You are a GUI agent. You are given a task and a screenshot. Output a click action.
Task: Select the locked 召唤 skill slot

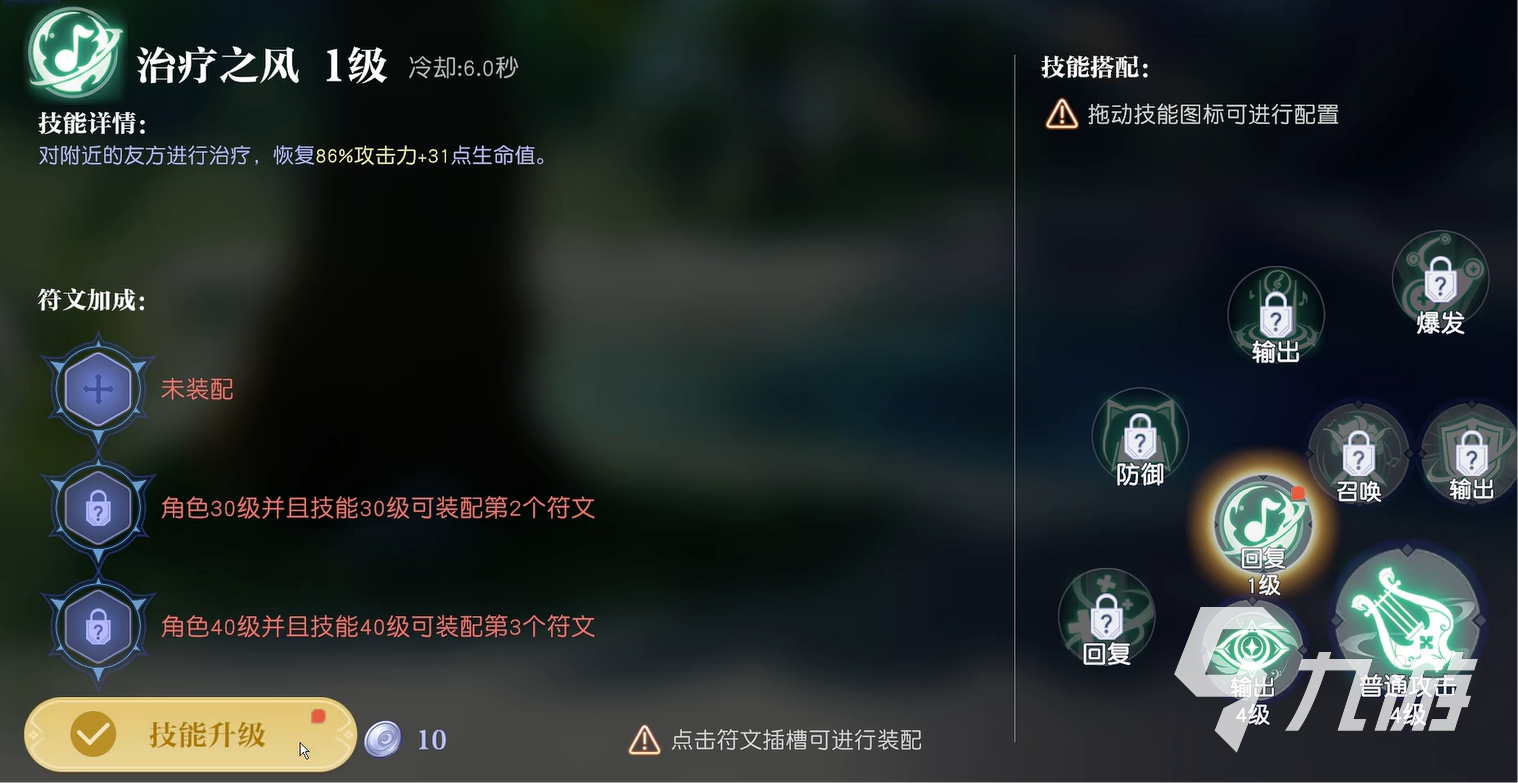pyautogui.click(x=1358, y=453)
